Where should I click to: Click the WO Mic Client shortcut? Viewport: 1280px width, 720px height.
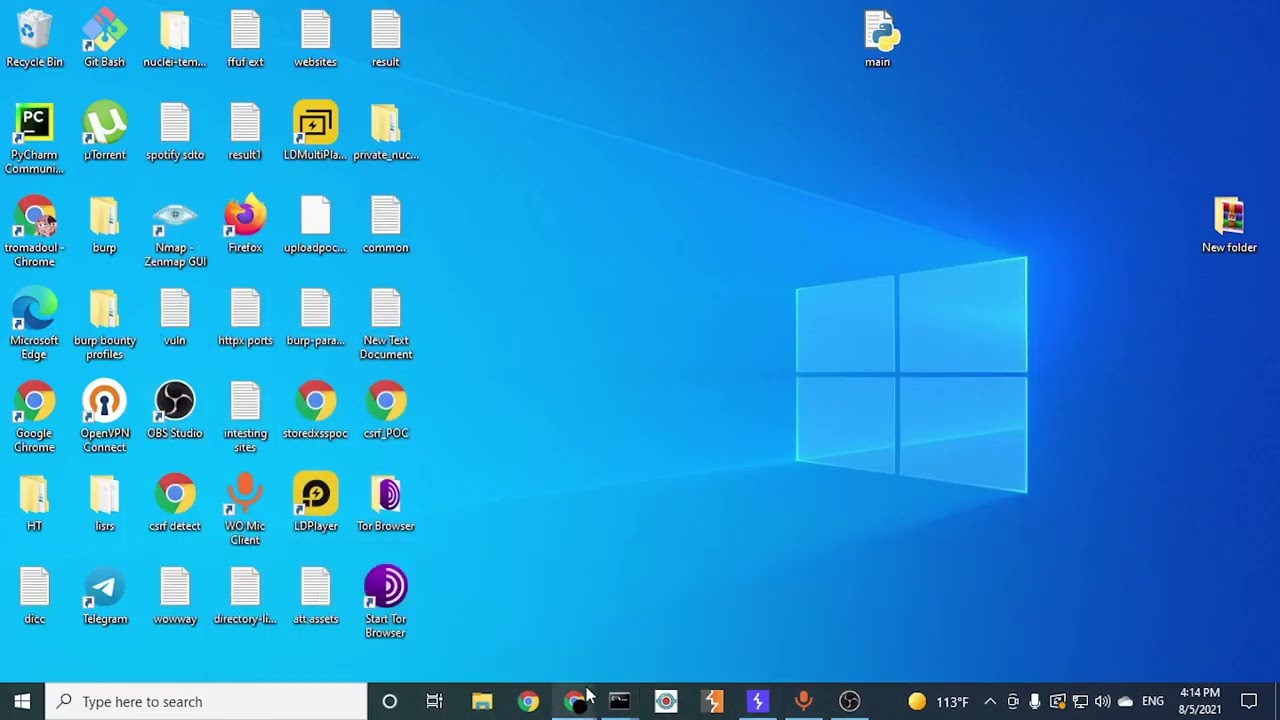pyautogui.click(x=245, y=511)
